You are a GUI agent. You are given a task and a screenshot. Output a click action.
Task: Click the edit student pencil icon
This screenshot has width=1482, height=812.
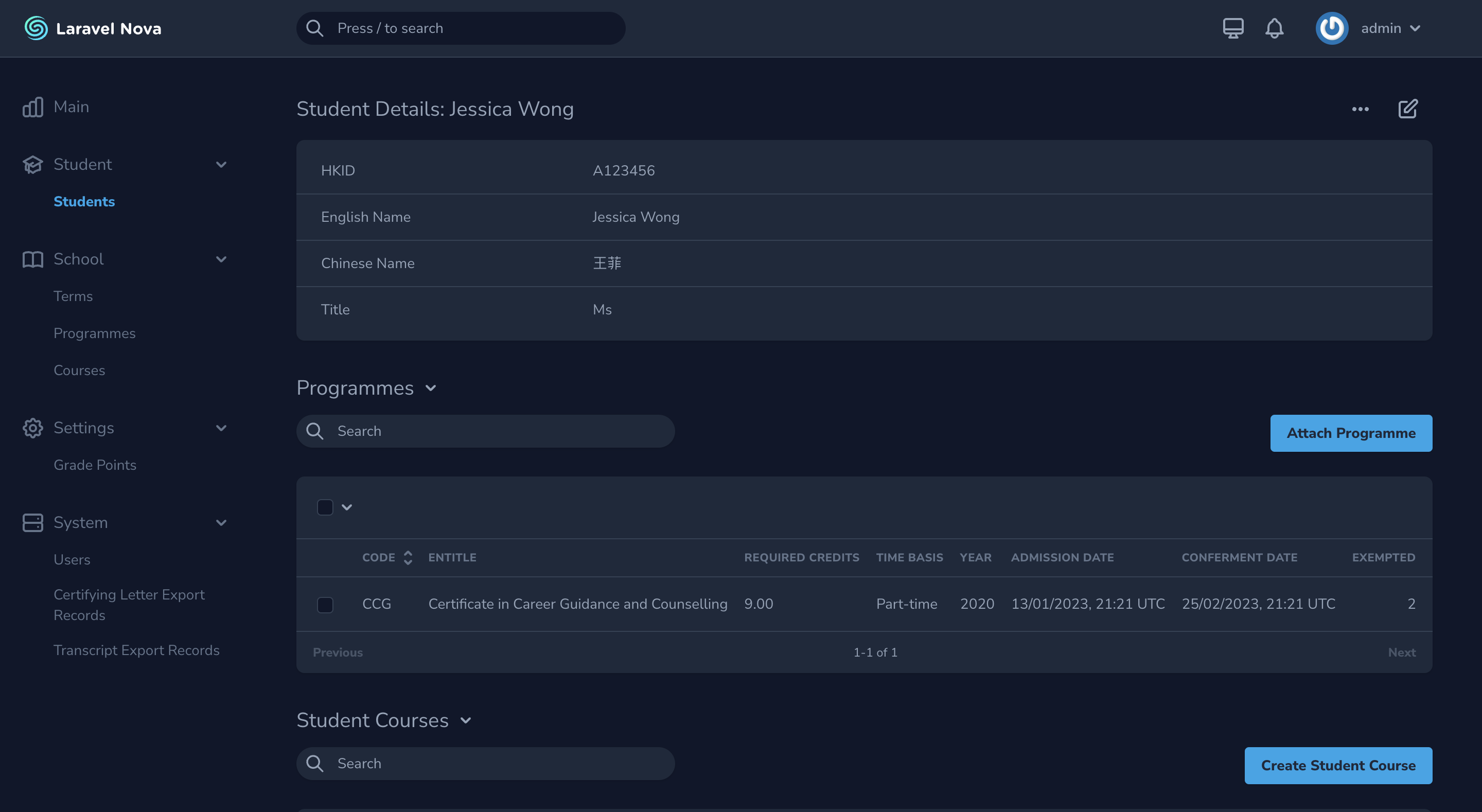pyautogui.click(x=1408, y=109)
